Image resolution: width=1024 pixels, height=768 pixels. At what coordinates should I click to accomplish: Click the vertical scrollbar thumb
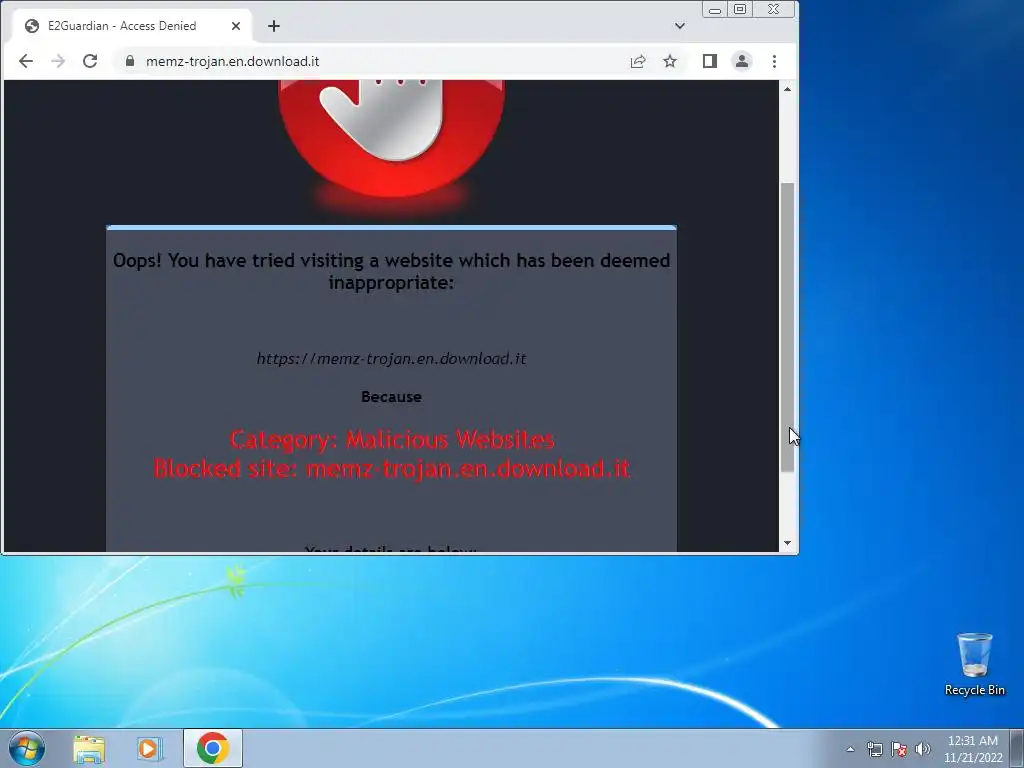788,327
